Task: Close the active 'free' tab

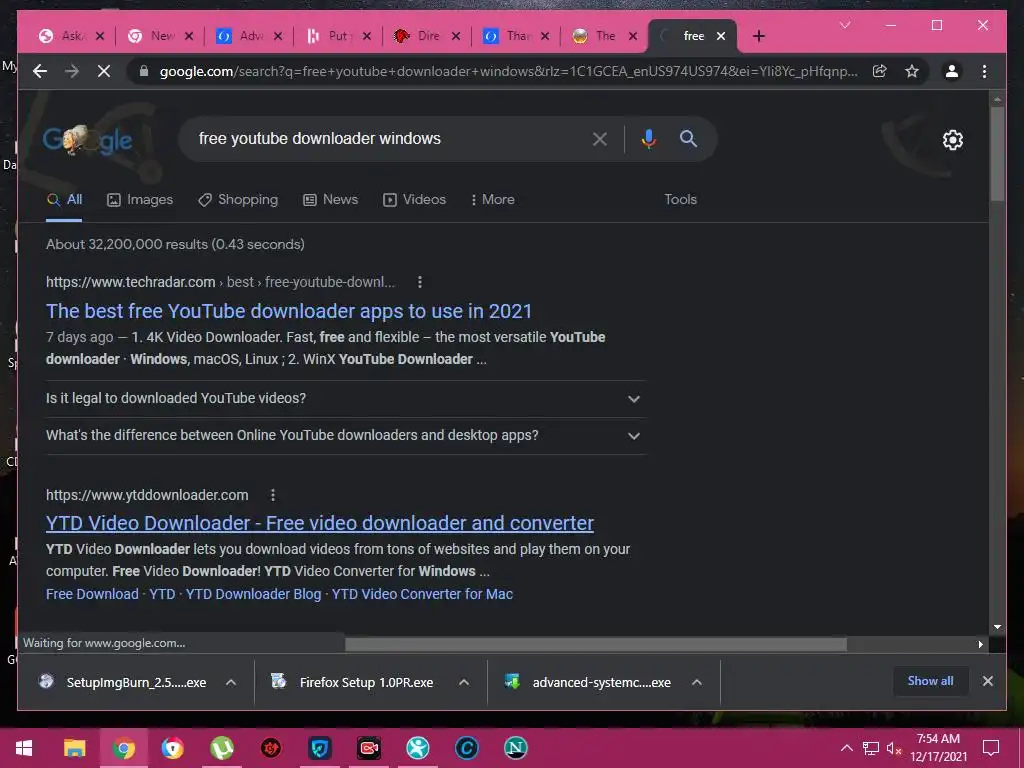Action: point(720,36)
